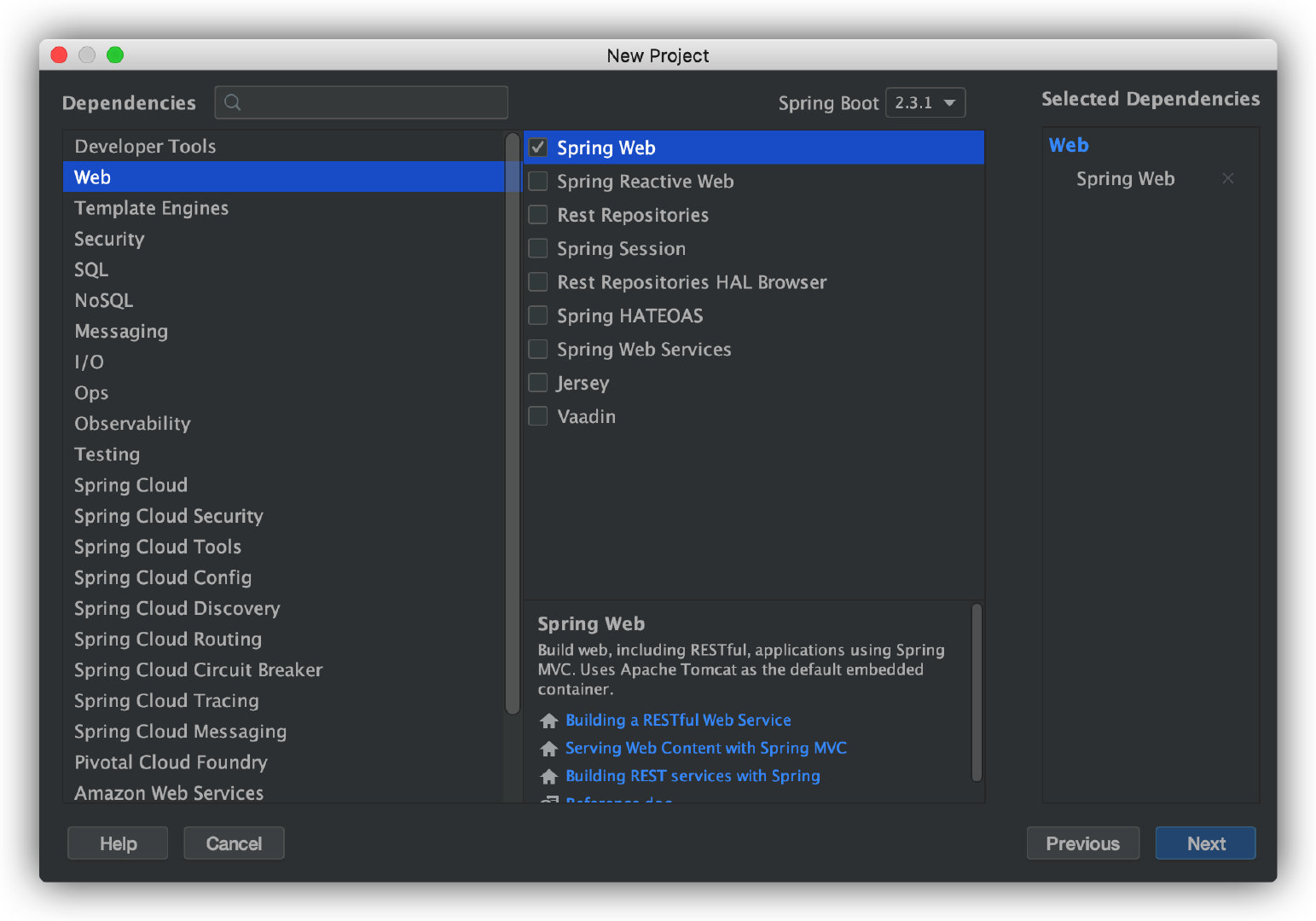The height and width of the screenshot is (921, 1316).
Task: Open the Spring Boot version dropdown
Action: (925, 103)
